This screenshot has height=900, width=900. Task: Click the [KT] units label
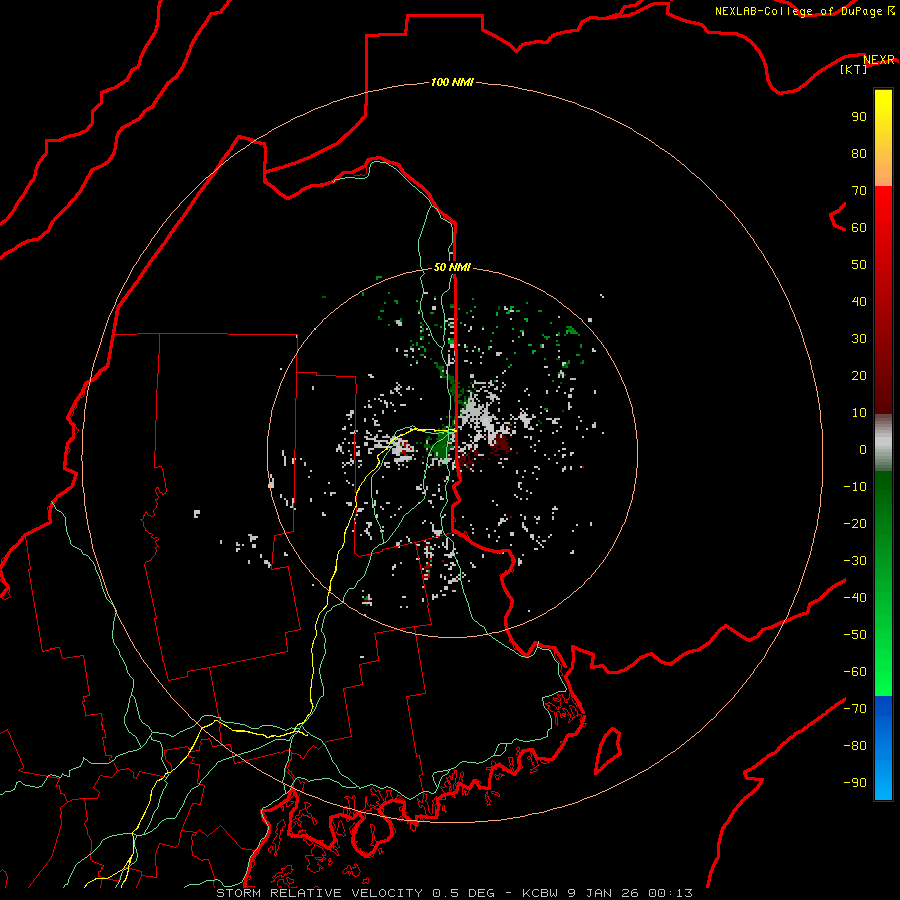pyautogui.click(x=853, y=69)
